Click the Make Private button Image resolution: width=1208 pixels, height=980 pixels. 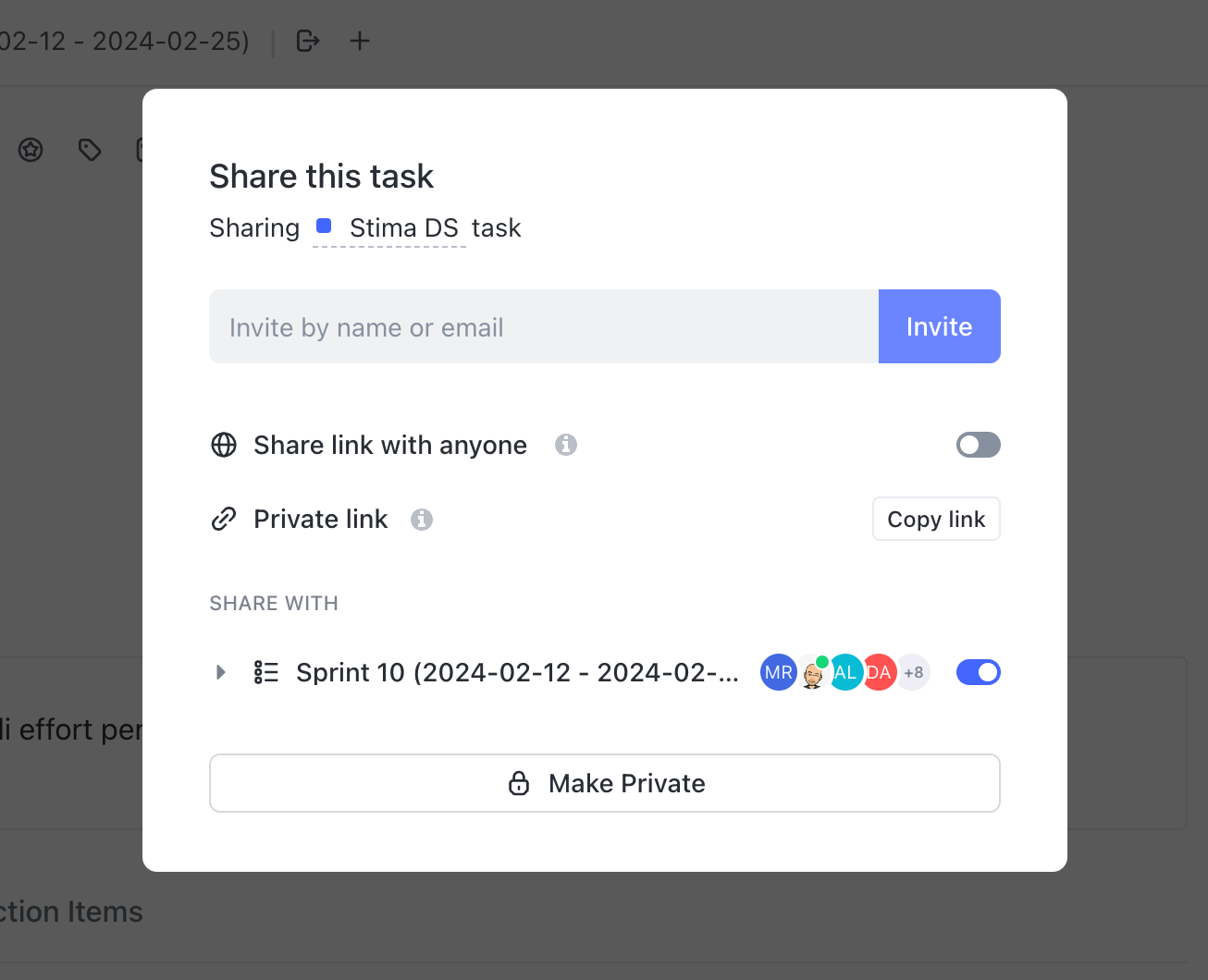(x=605, y=783)
